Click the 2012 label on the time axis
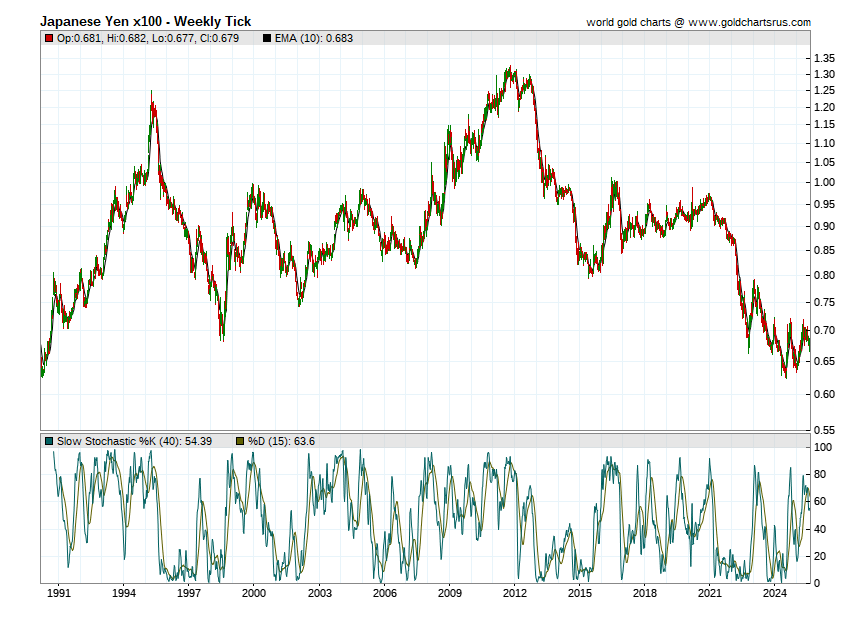Image resolution: width=850 pixels, height=619 pixels. point(515,593)
